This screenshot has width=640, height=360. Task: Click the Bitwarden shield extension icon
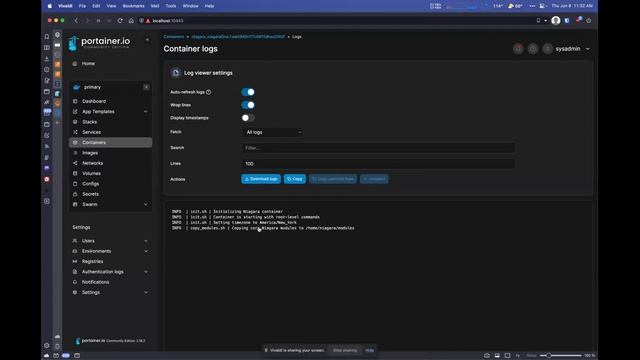click(567, 20)
